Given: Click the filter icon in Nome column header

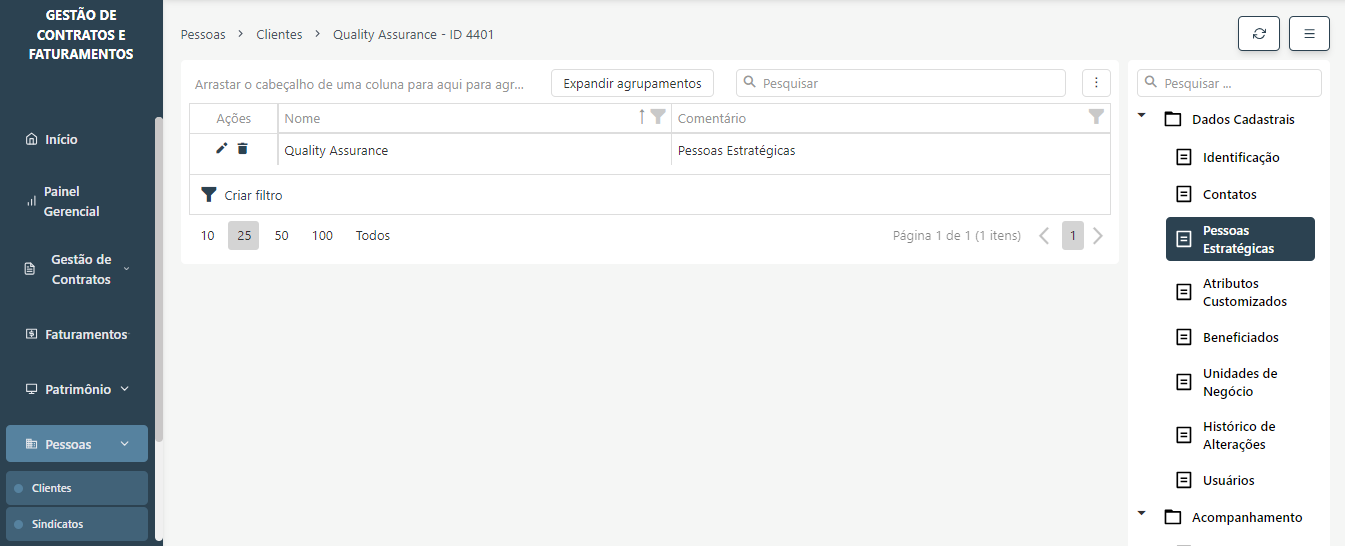Looking at the screenshot, I should coord(657,117).
